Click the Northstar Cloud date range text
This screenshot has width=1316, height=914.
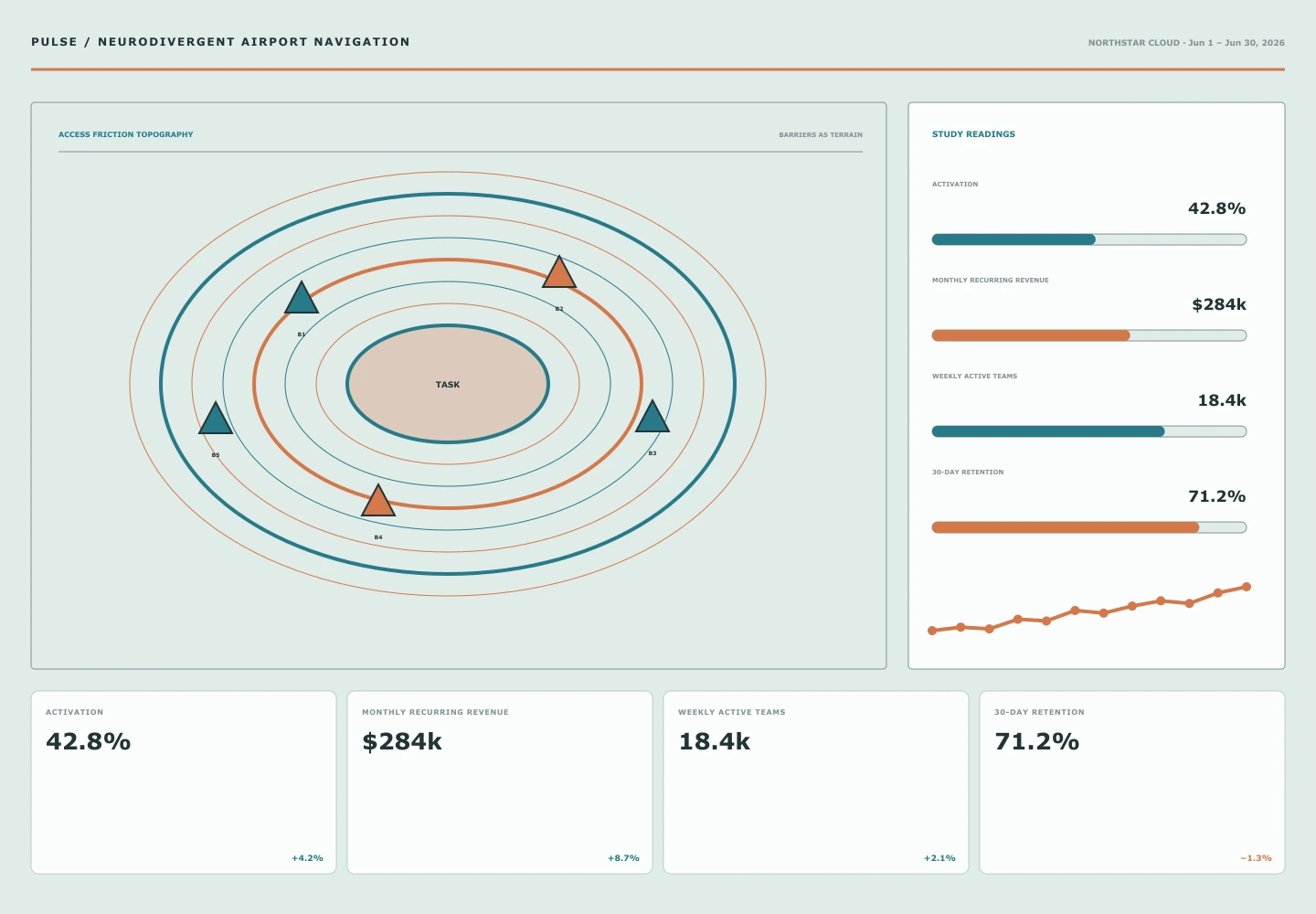1186,43
